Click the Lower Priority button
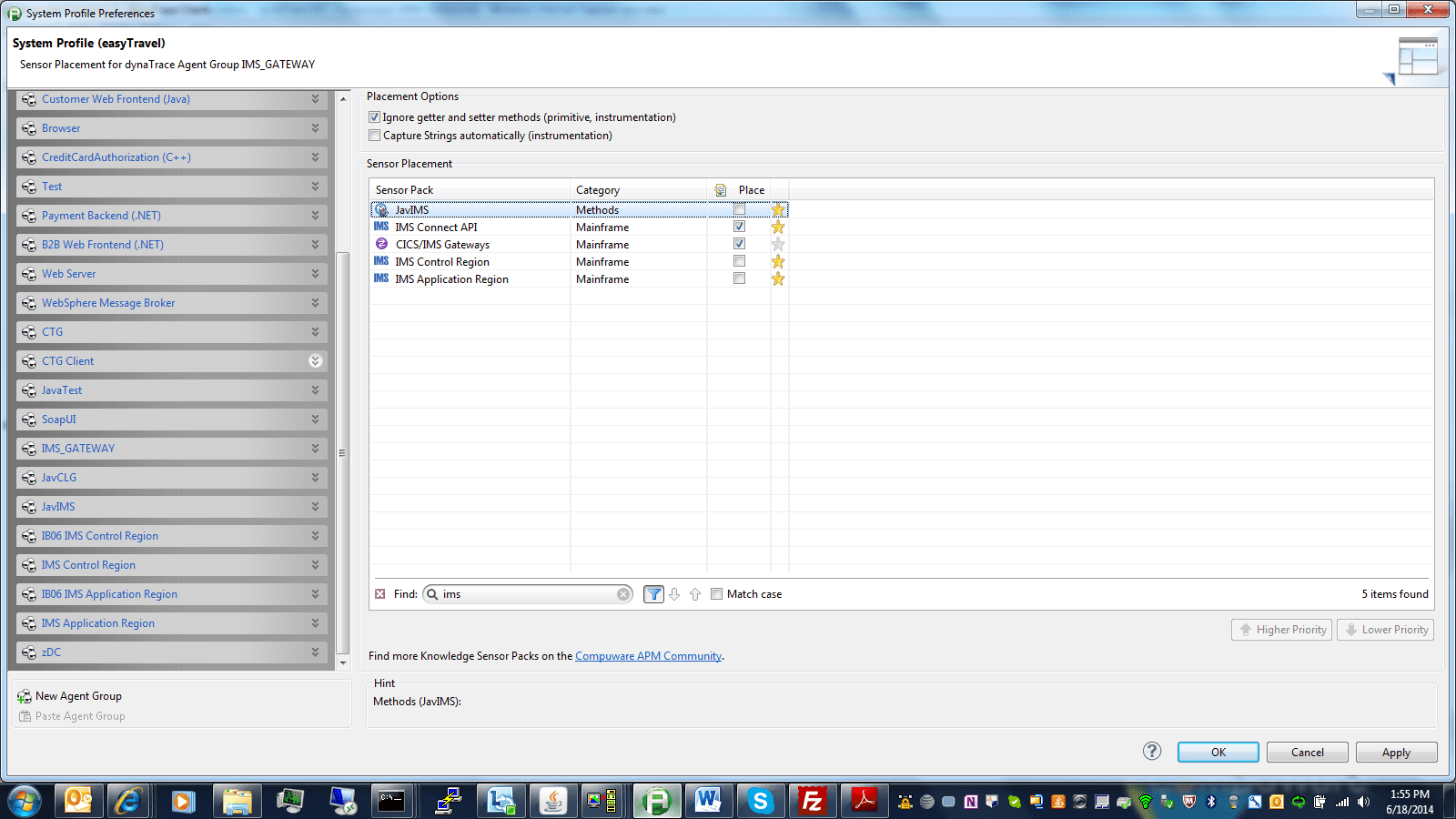The image size is (1456, 819). tap(1385, 630)
